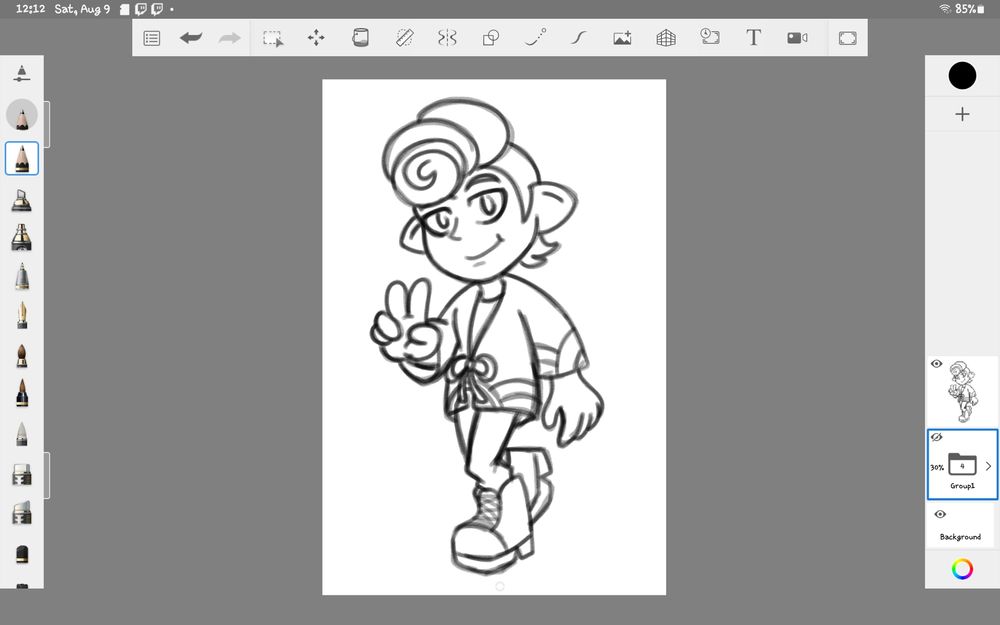Viewport: 1000px width, 625px height.
Task: Select the black marker at palette bottom
Action: click(x=22, y=554)
